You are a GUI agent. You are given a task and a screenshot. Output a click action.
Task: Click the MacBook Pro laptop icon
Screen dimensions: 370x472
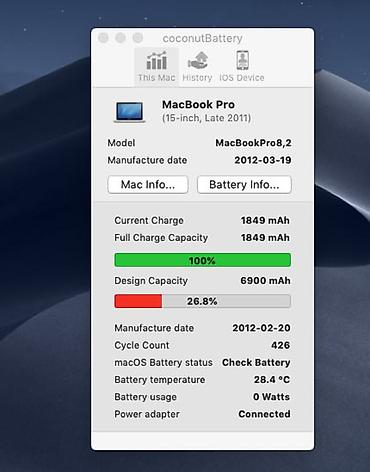click(129, 112)
